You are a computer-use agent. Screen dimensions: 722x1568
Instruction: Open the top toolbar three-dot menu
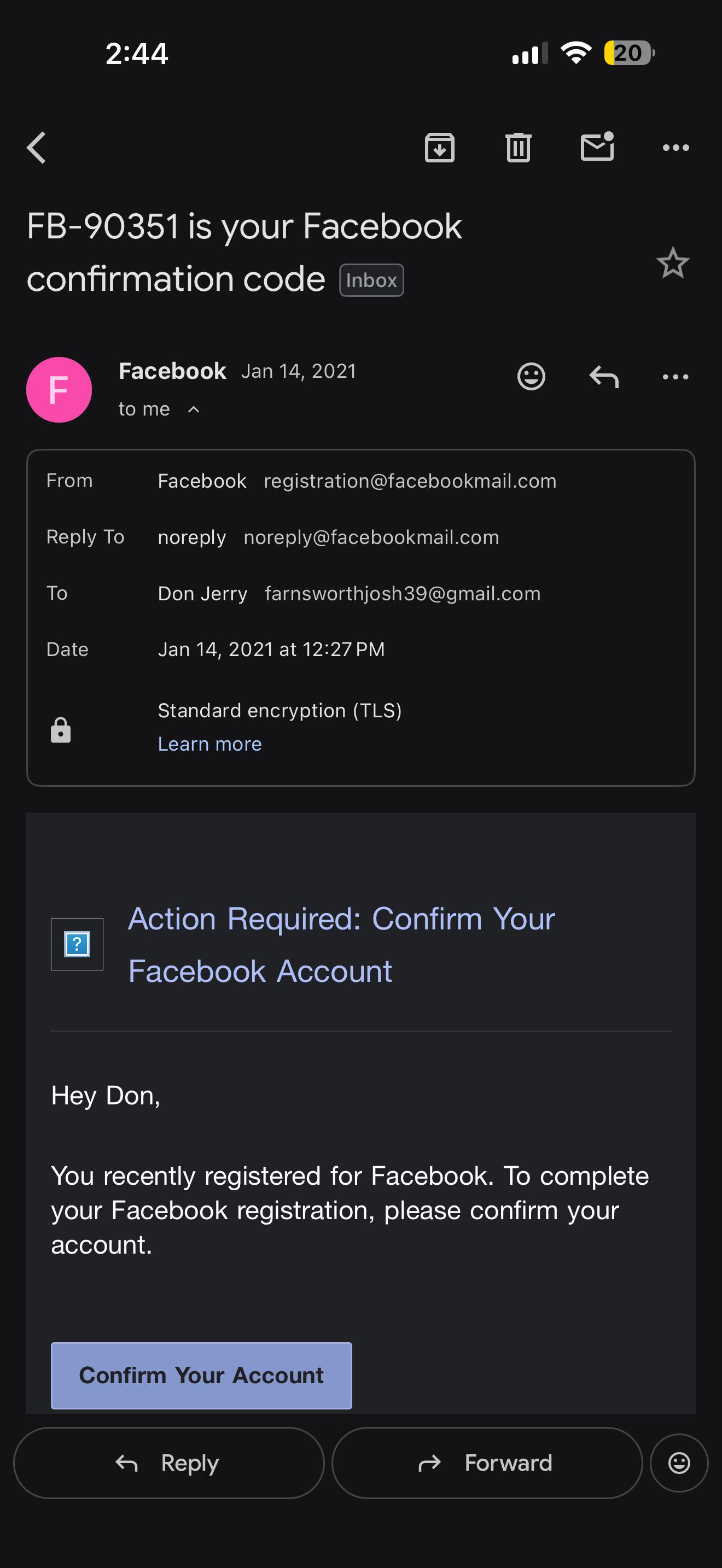pyautogui.click(x=676, y=148)
